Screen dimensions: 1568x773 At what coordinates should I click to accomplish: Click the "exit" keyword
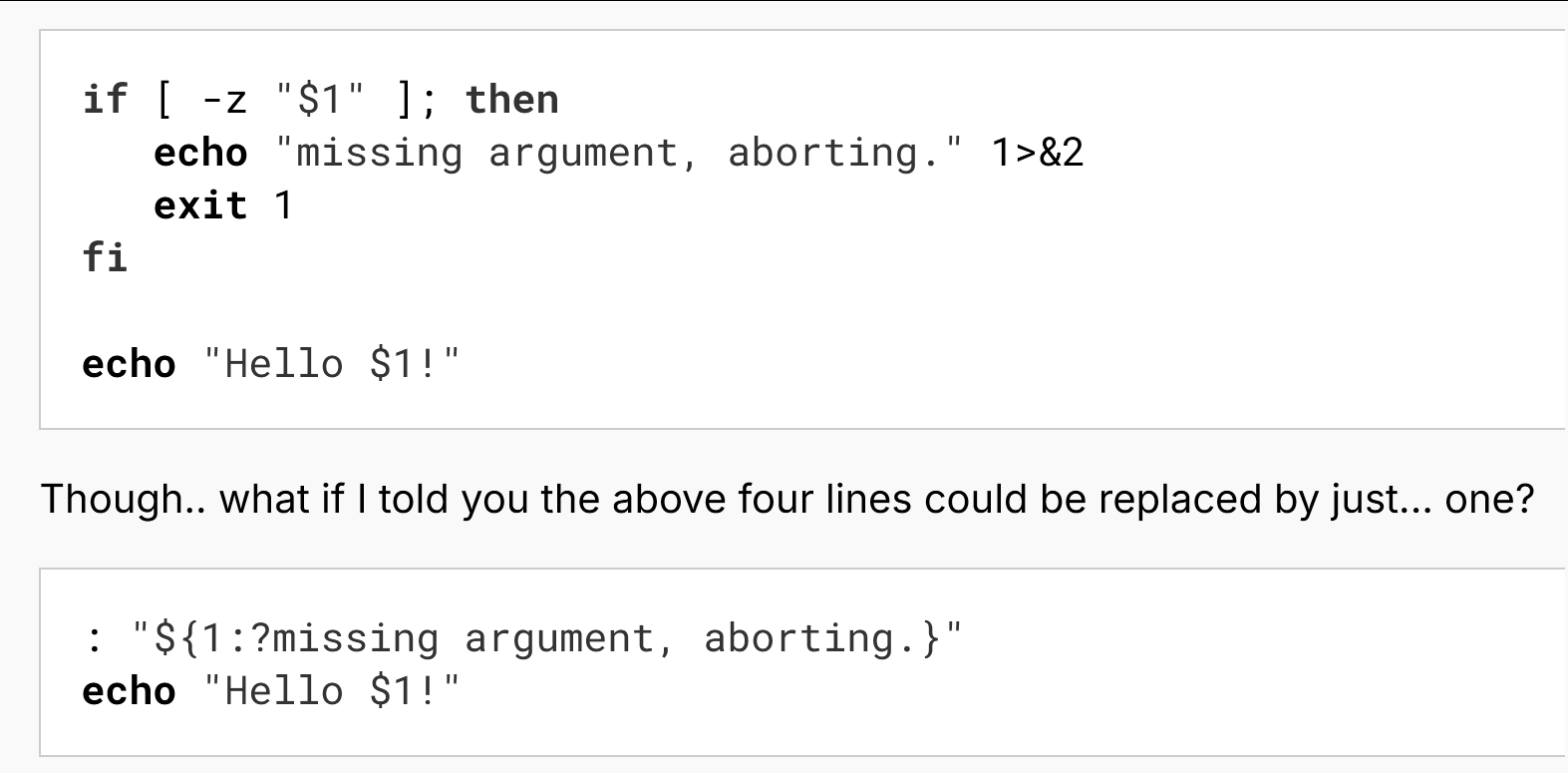200,205
